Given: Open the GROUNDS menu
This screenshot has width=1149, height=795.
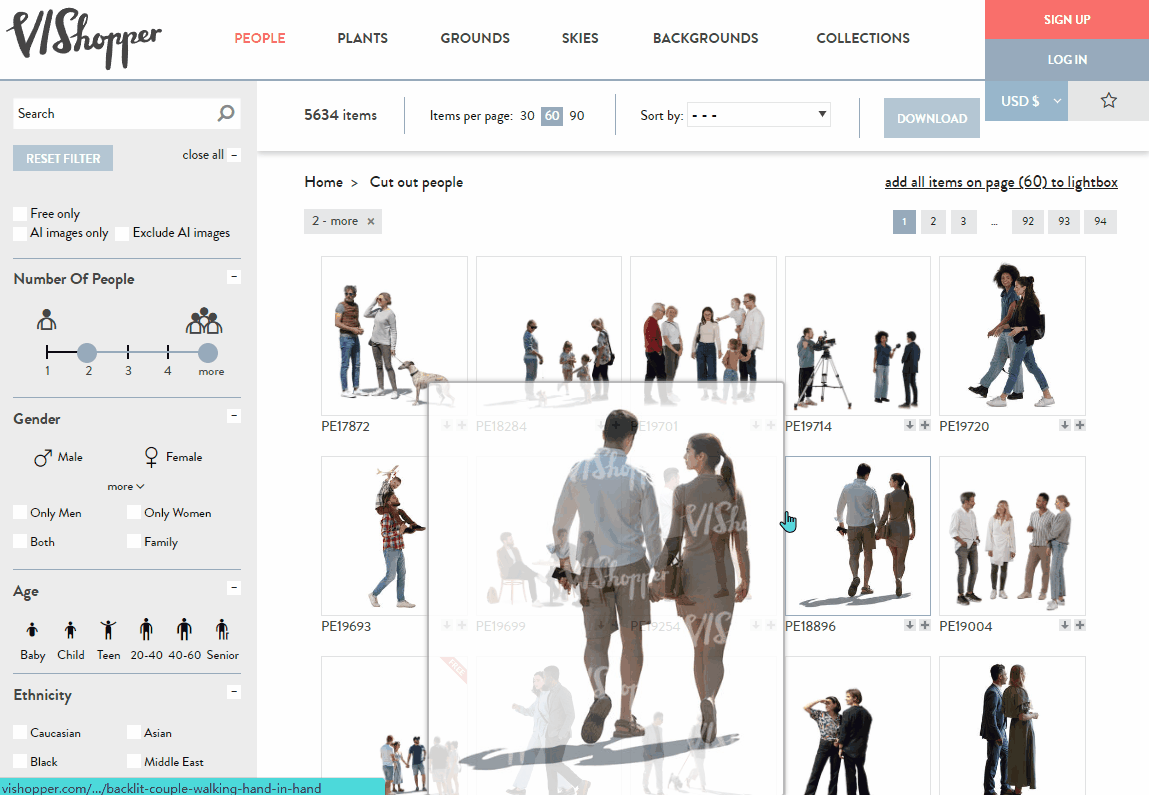Looking at the screenshot, I should click(475, 38).
